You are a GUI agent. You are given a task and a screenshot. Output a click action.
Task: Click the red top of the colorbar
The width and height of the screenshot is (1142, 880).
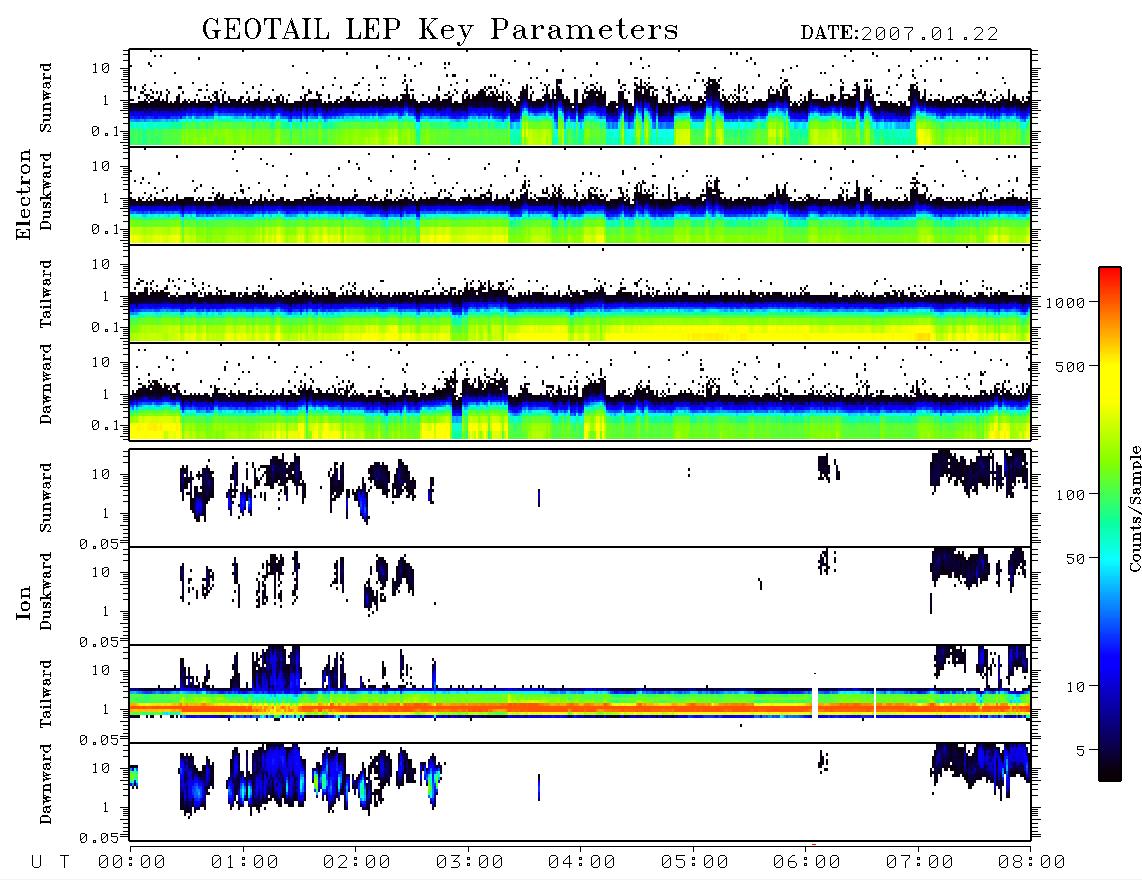[1110, 277]
